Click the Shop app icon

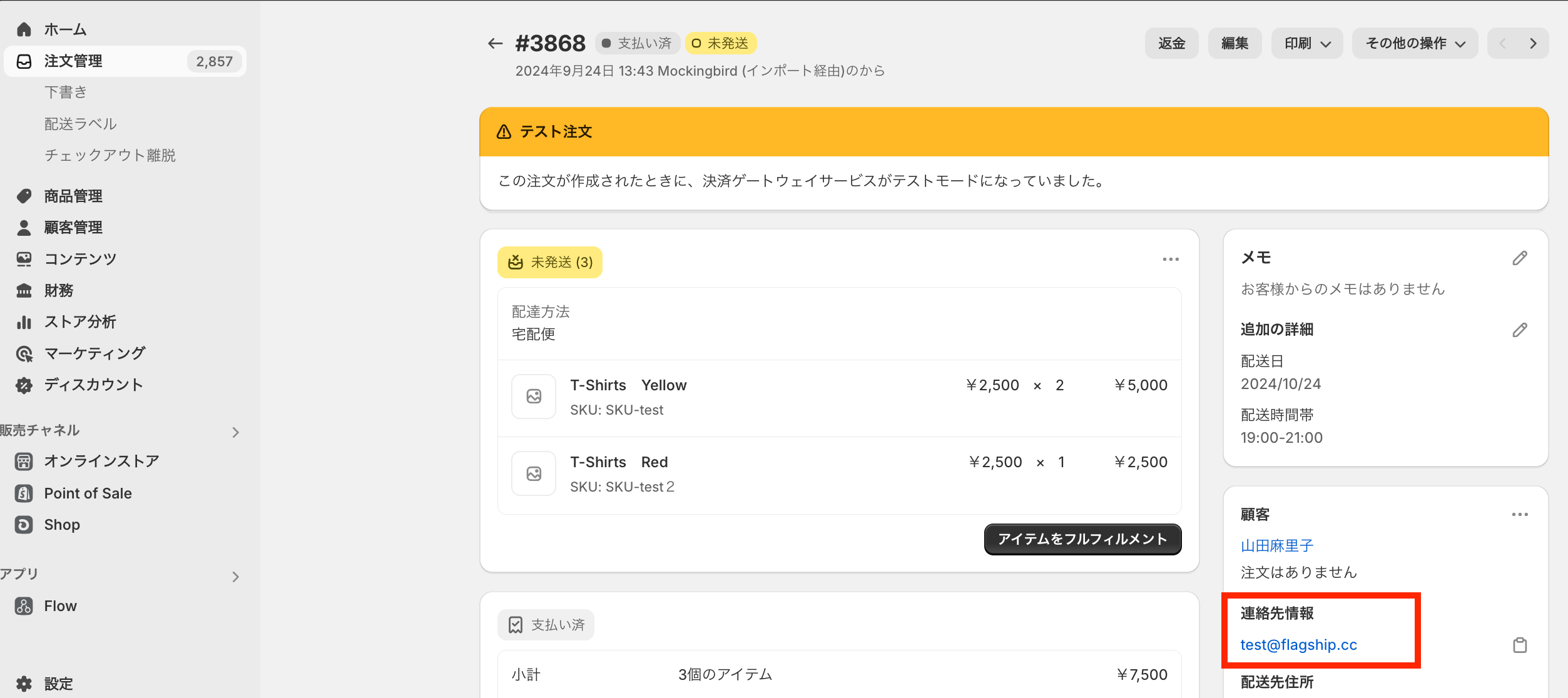24,525
